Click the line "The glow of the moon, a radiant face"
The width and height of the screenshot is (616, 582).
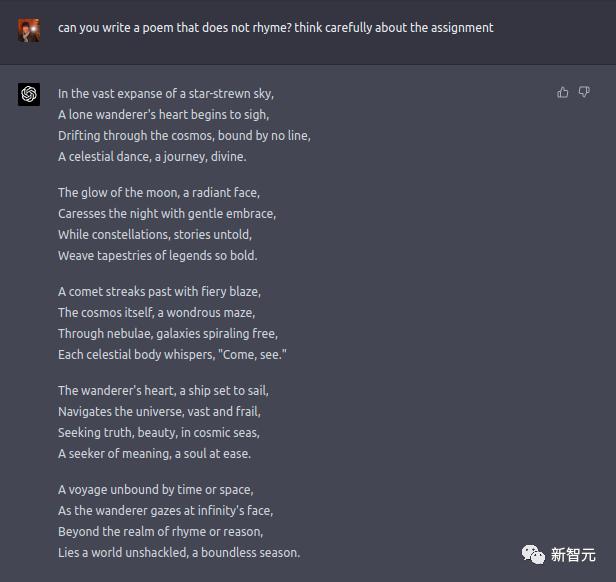tap(158, 193)
